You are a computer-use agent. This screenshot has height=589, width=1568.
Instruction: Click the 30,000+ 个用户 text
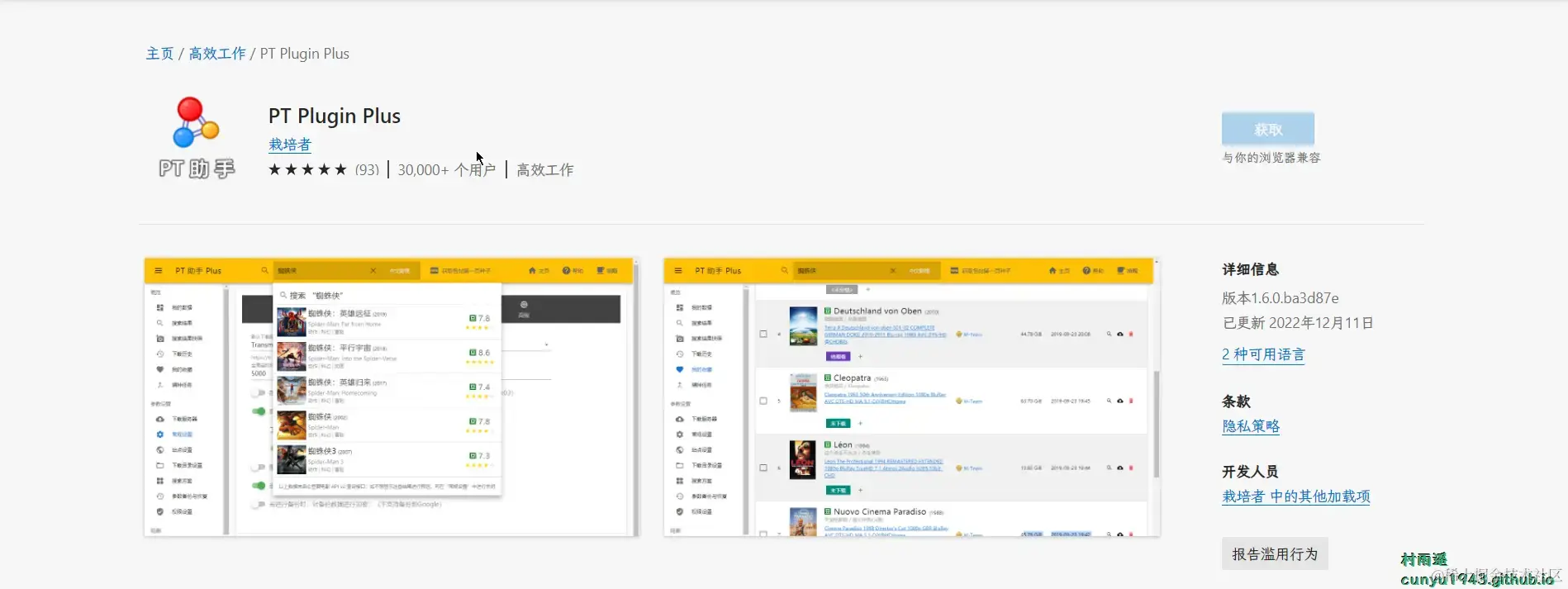(x=447, y=169)
